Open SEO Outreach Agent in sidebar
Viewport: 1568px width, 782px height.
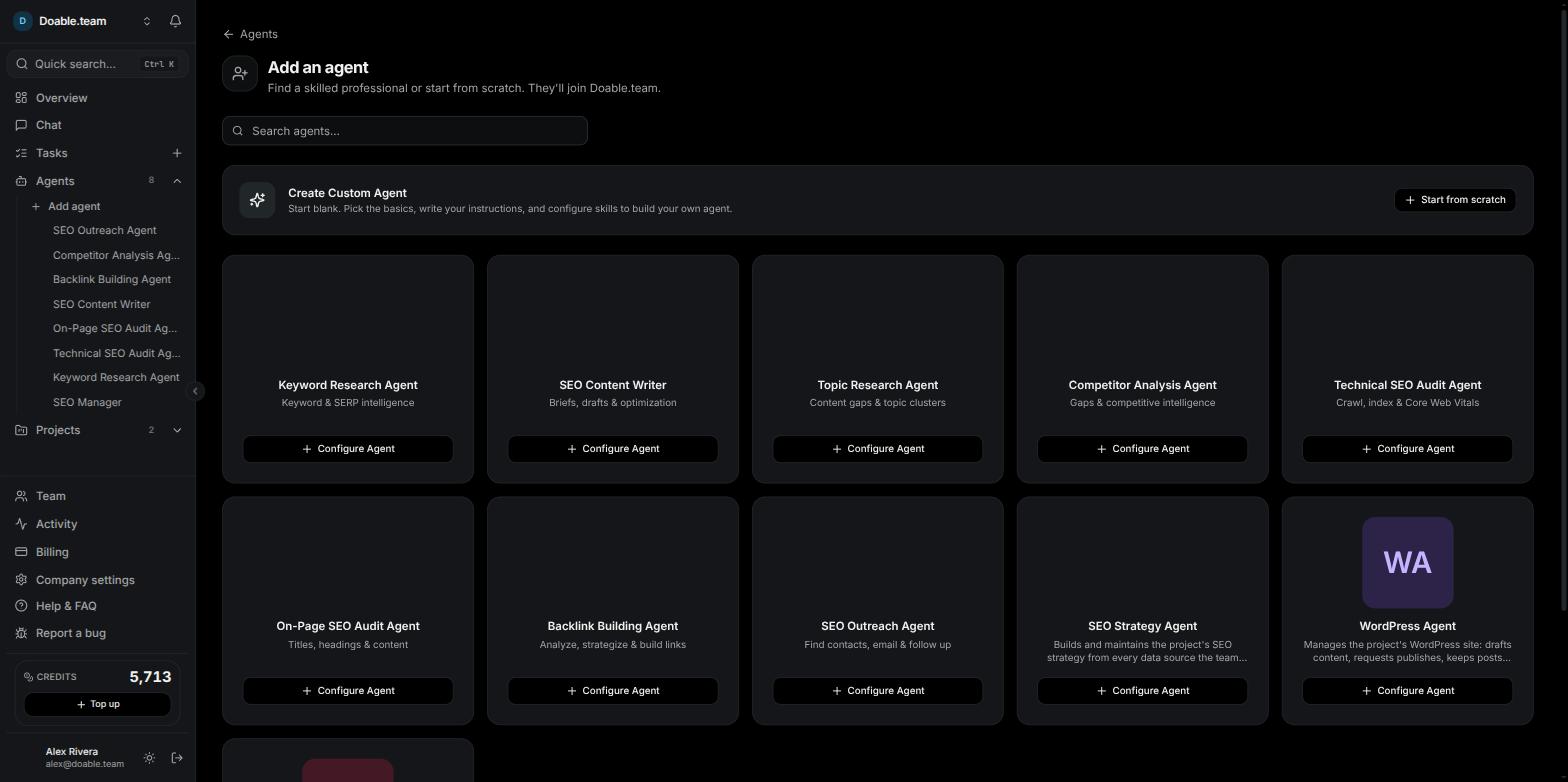click(x=104, y=230)
